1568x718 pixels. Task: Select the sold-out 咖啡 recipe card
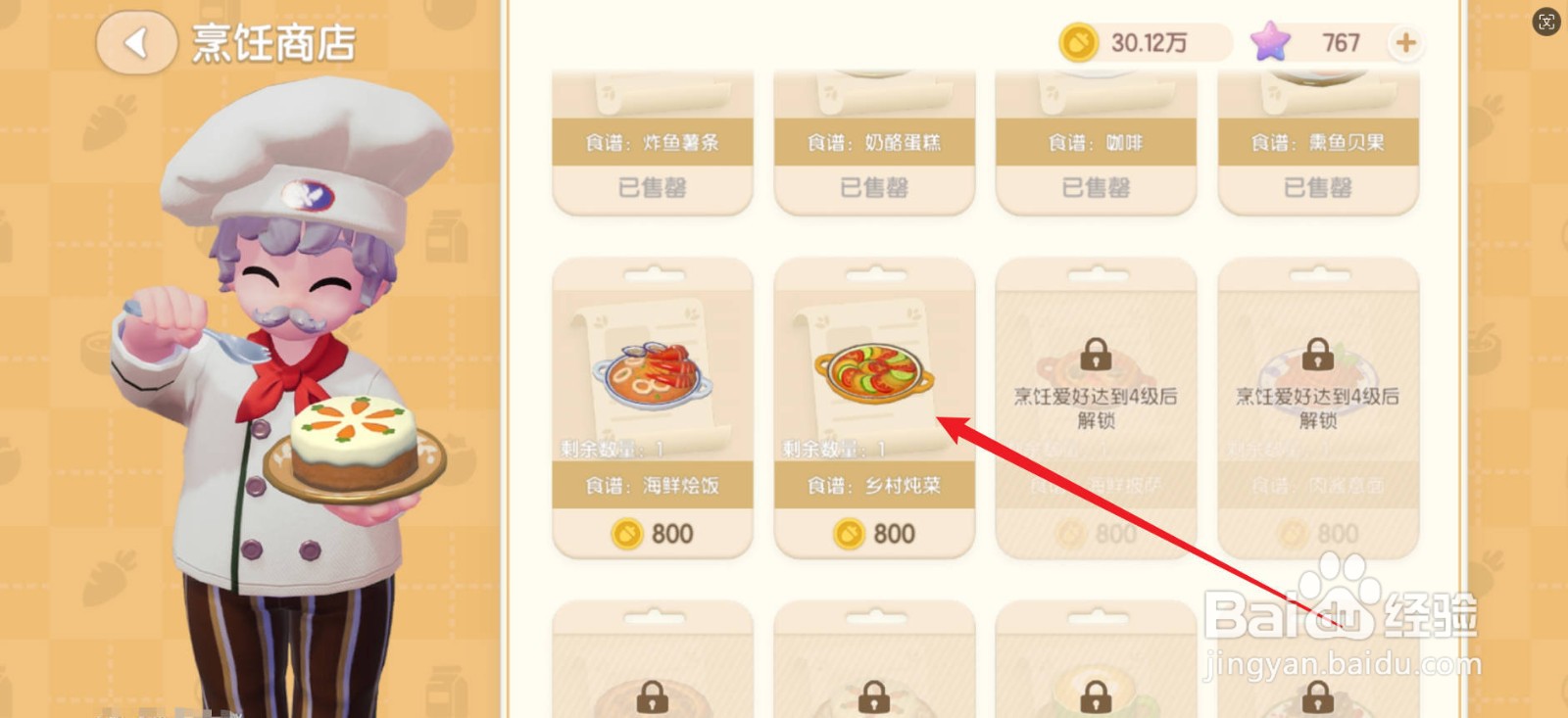pyautogui.click(x=1096, y=143)
